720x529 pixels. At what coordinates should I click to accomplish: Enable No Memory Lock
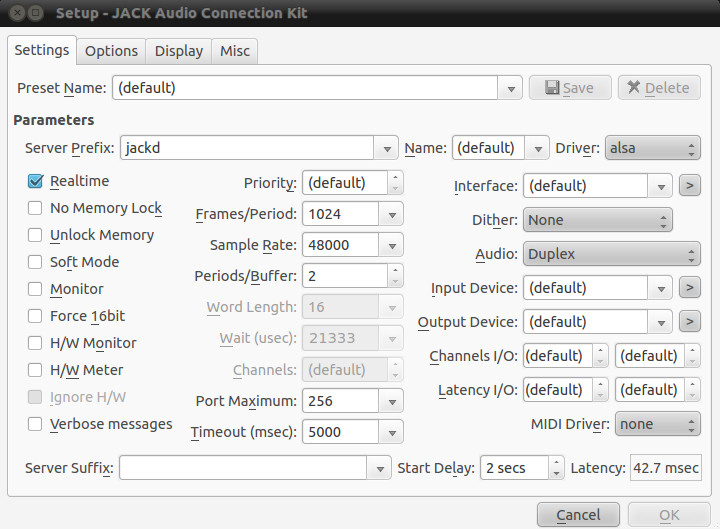pyautogui.click(x=35, y=208)
